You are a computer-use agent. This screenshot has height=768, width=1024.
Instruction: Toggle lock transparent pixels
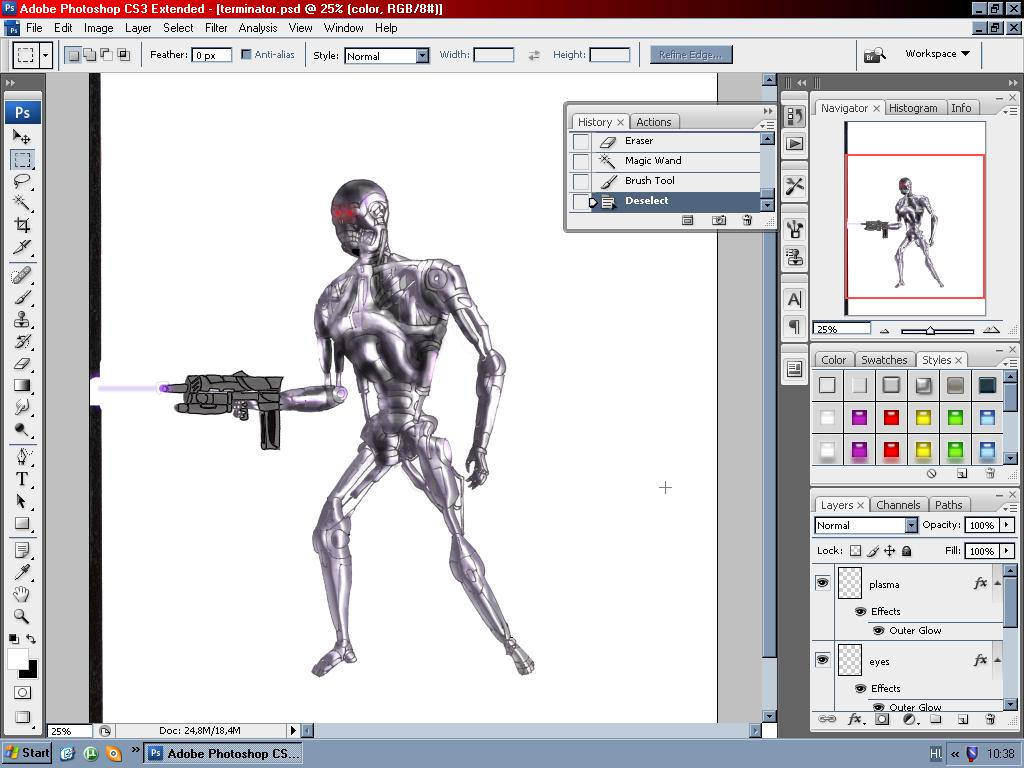pyautogui.click(x=856, y=551)
